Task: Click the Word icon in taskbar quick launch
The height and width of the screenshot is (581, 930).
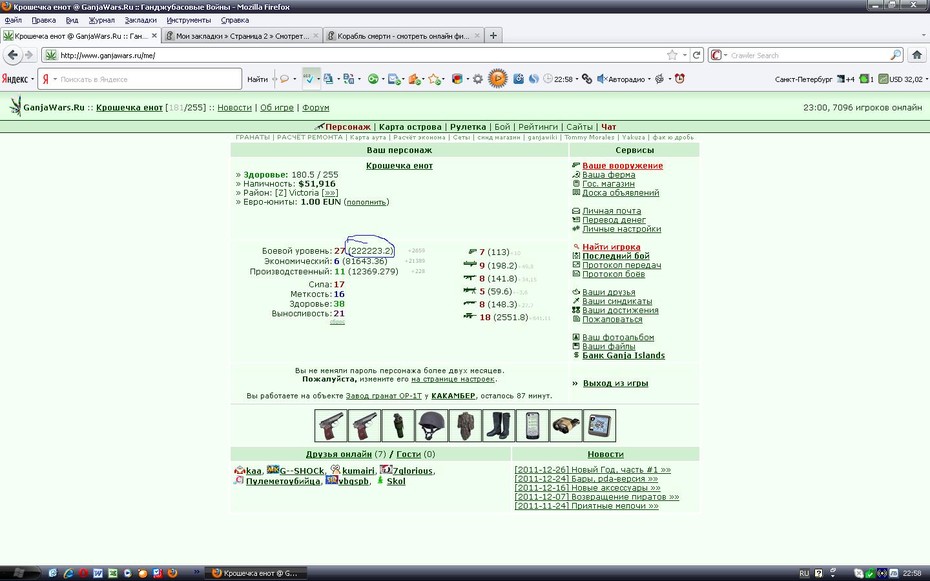Action: [x=98, y=573]
